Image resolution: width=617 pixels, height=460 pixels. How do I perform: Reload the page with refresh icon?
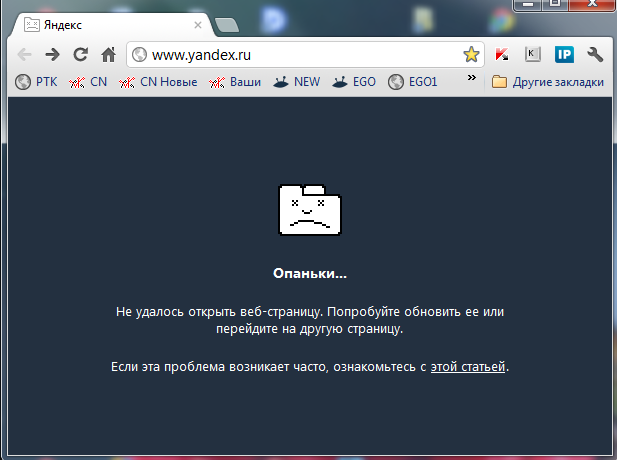tap(81, 54)
